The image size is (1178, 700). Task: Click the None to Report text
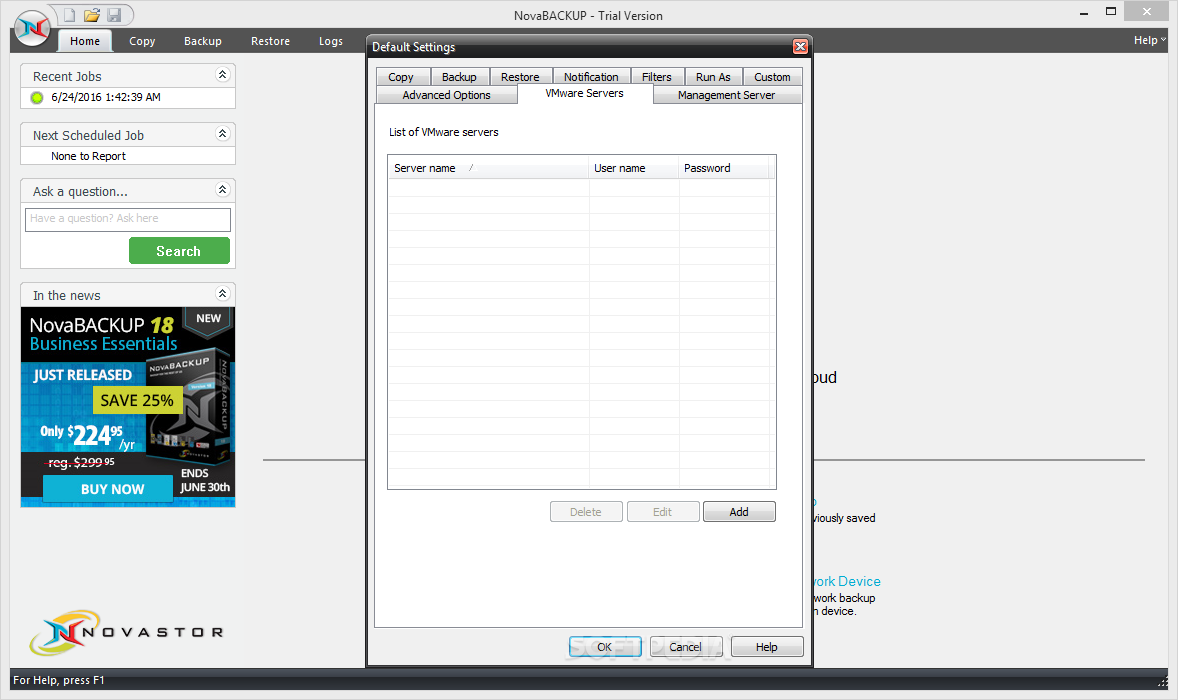(89, 156)
